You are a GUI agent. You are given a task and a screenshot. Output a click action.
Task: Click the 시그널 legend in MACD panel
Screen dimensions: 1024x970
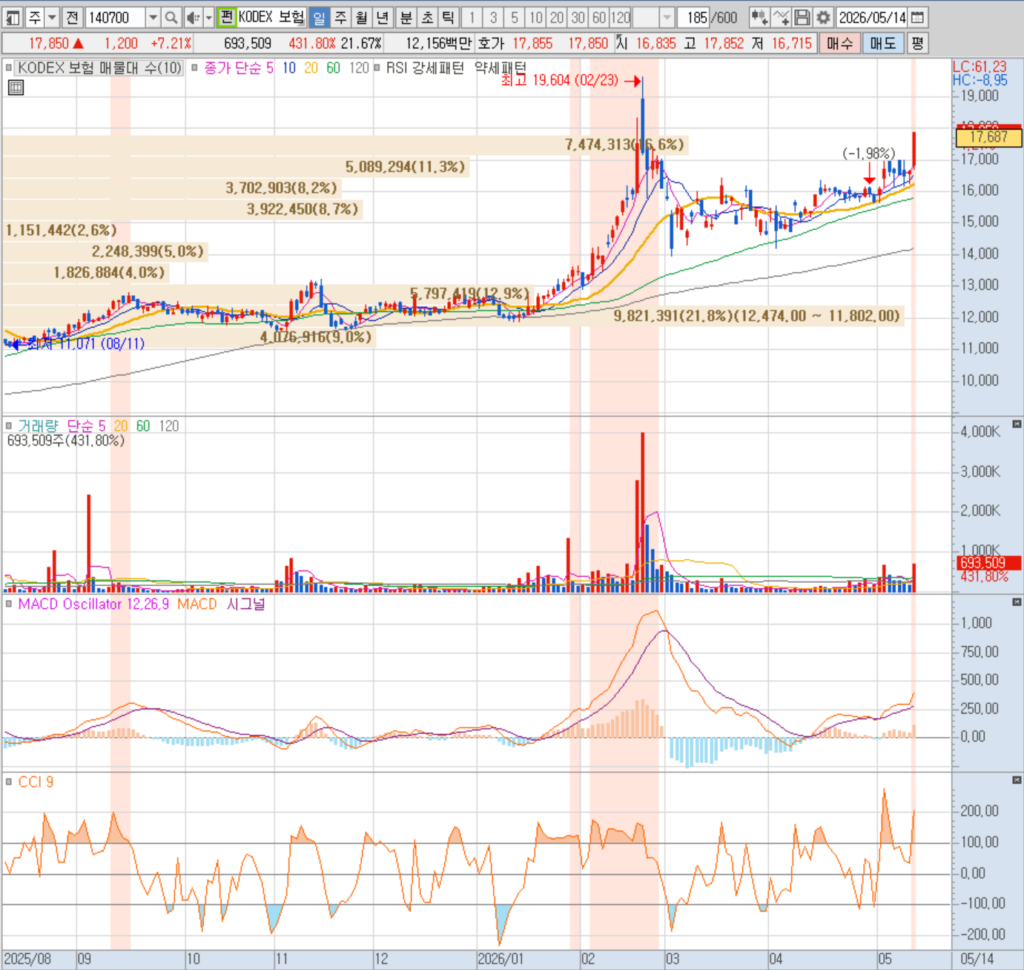point(246,604)
